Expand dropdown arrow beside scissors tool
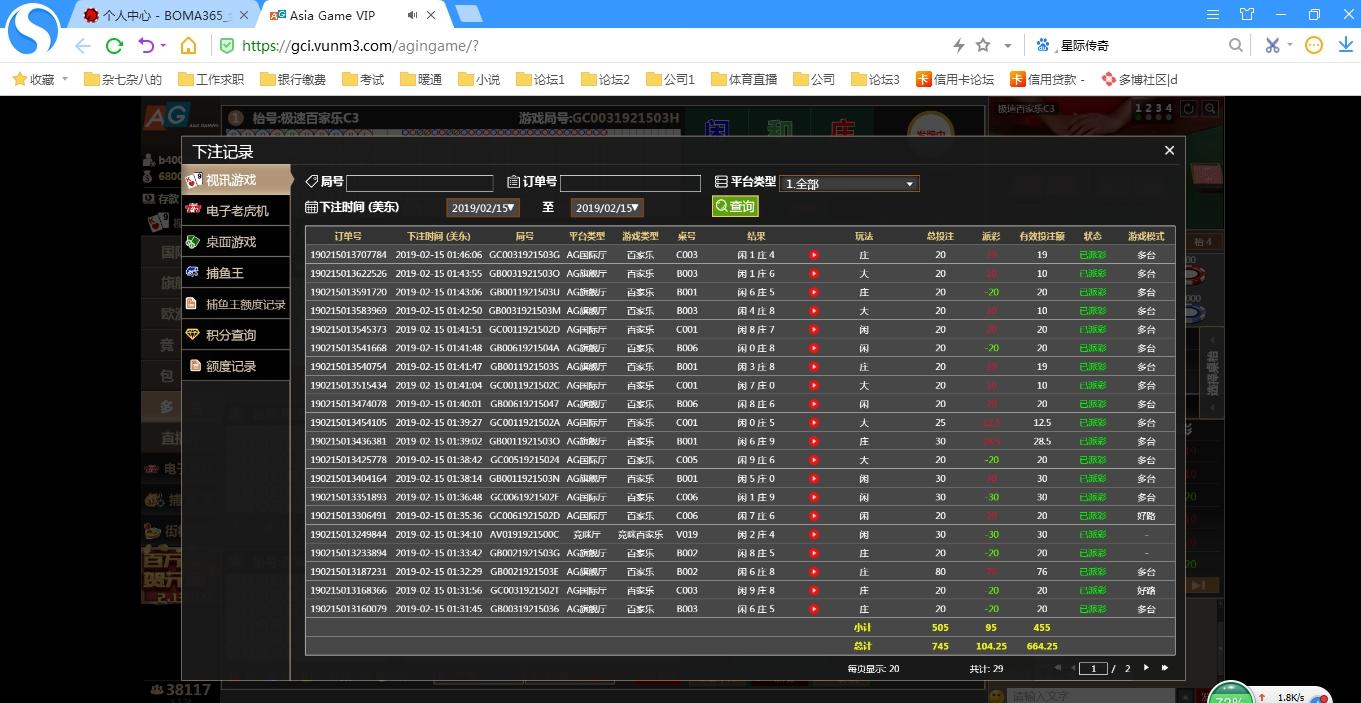This screenshot has height=703, width=1361. 1290,46
